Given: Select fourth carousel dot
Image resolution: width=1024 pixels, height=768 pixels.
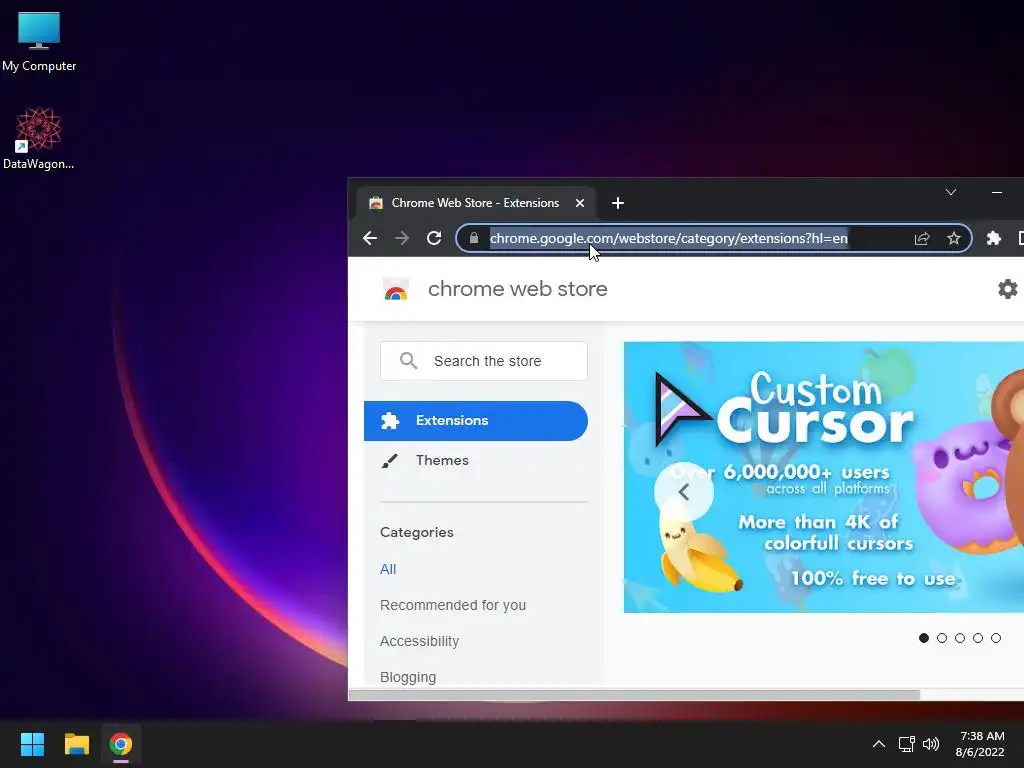Looking at the screenshot, I should 978,638.
